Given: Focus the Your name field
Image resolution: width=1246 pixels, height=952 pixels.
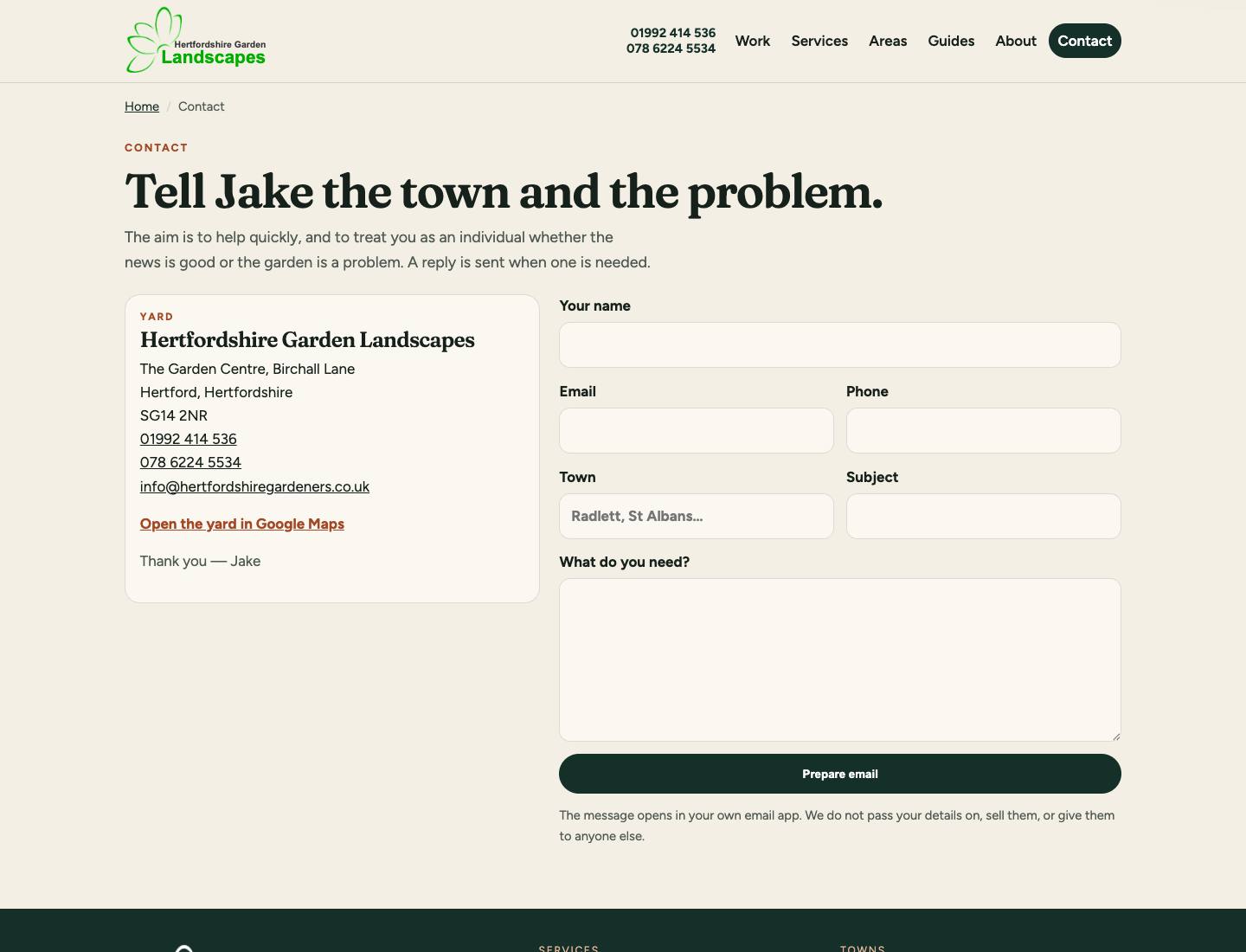Looking at the screenshot, I should 839,344.
